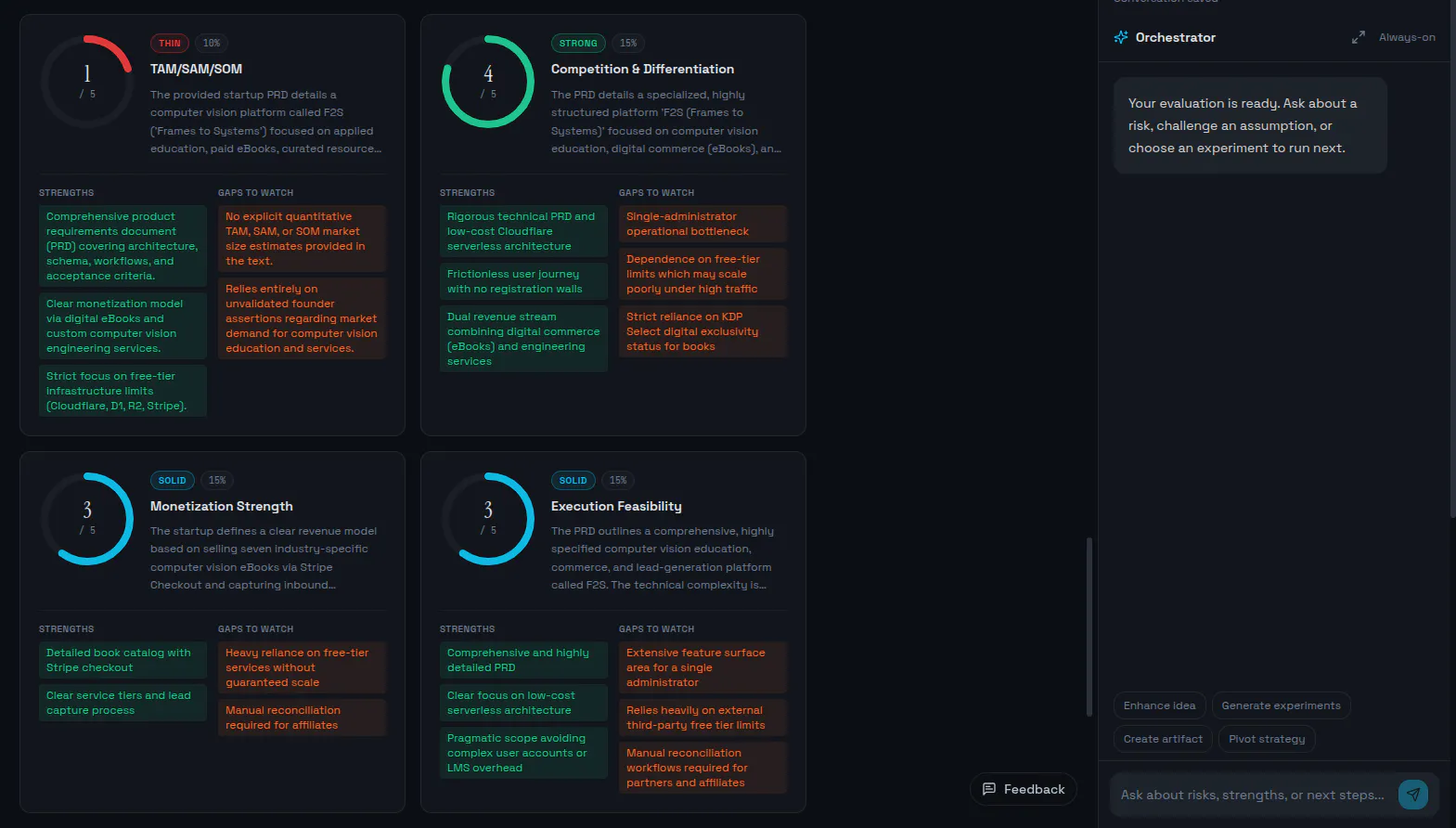Click 'Strict reliance on KDP Select' gap
Screen dimensions: 1456x828
pyautogui.click(x=702, y=331)
